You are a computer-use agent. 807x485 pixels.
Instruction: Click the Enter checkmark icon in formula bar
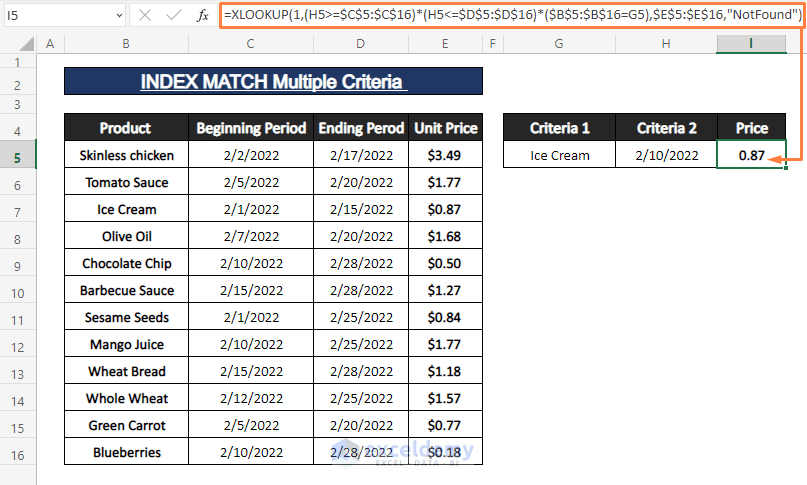(173, 16)
